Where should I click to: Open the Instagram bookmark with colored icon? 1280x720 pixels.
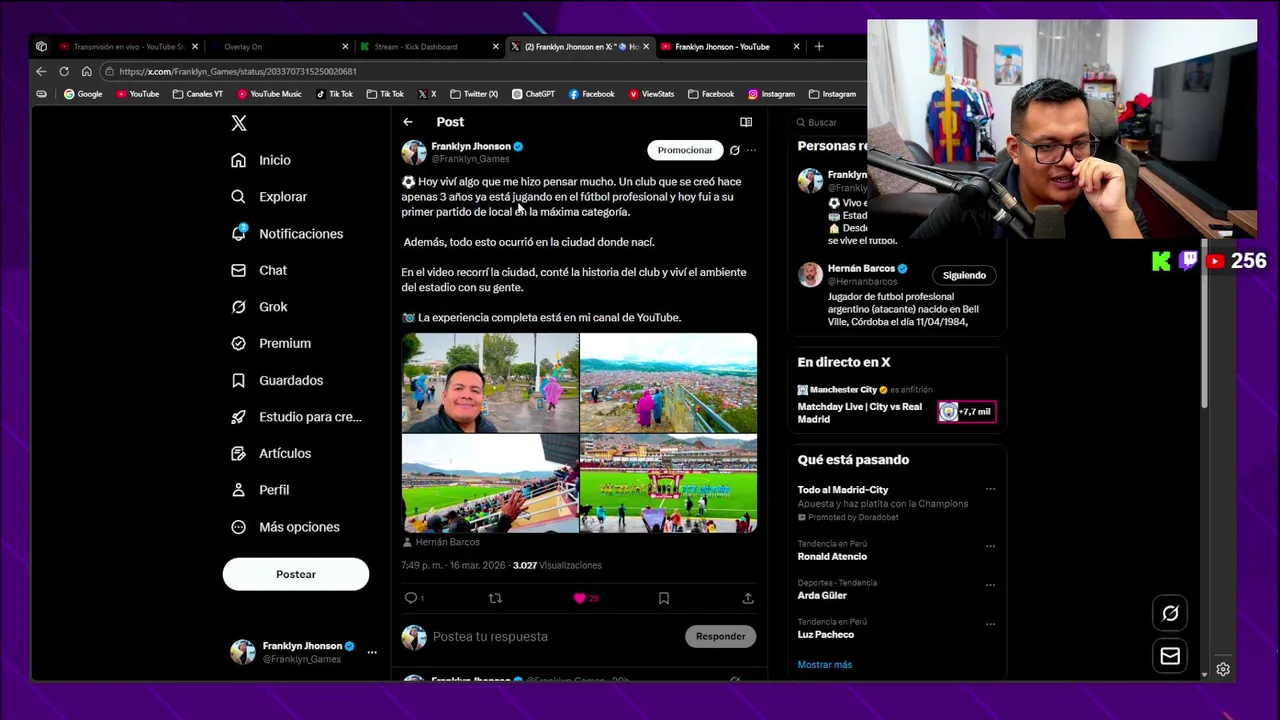(x=771, y=94)
